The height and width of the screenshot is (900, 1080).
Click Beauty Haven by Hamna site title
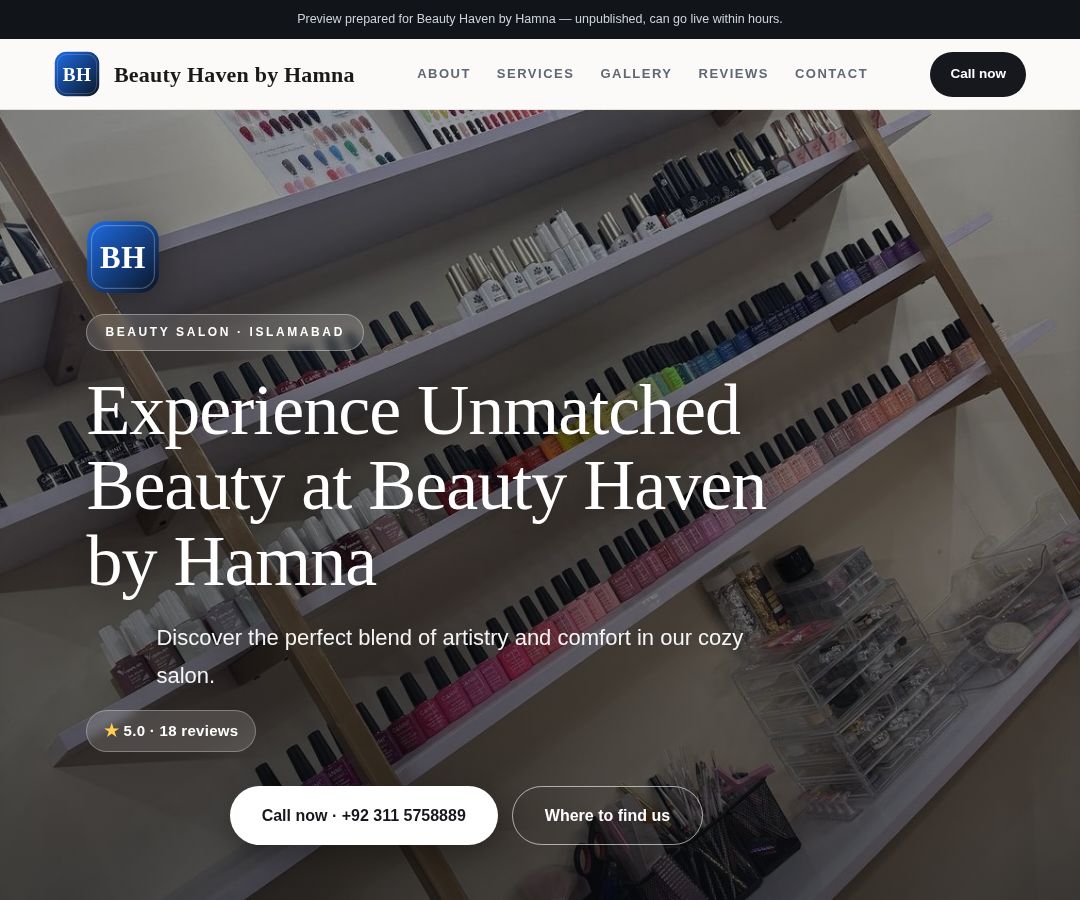[x=234, y=74]
